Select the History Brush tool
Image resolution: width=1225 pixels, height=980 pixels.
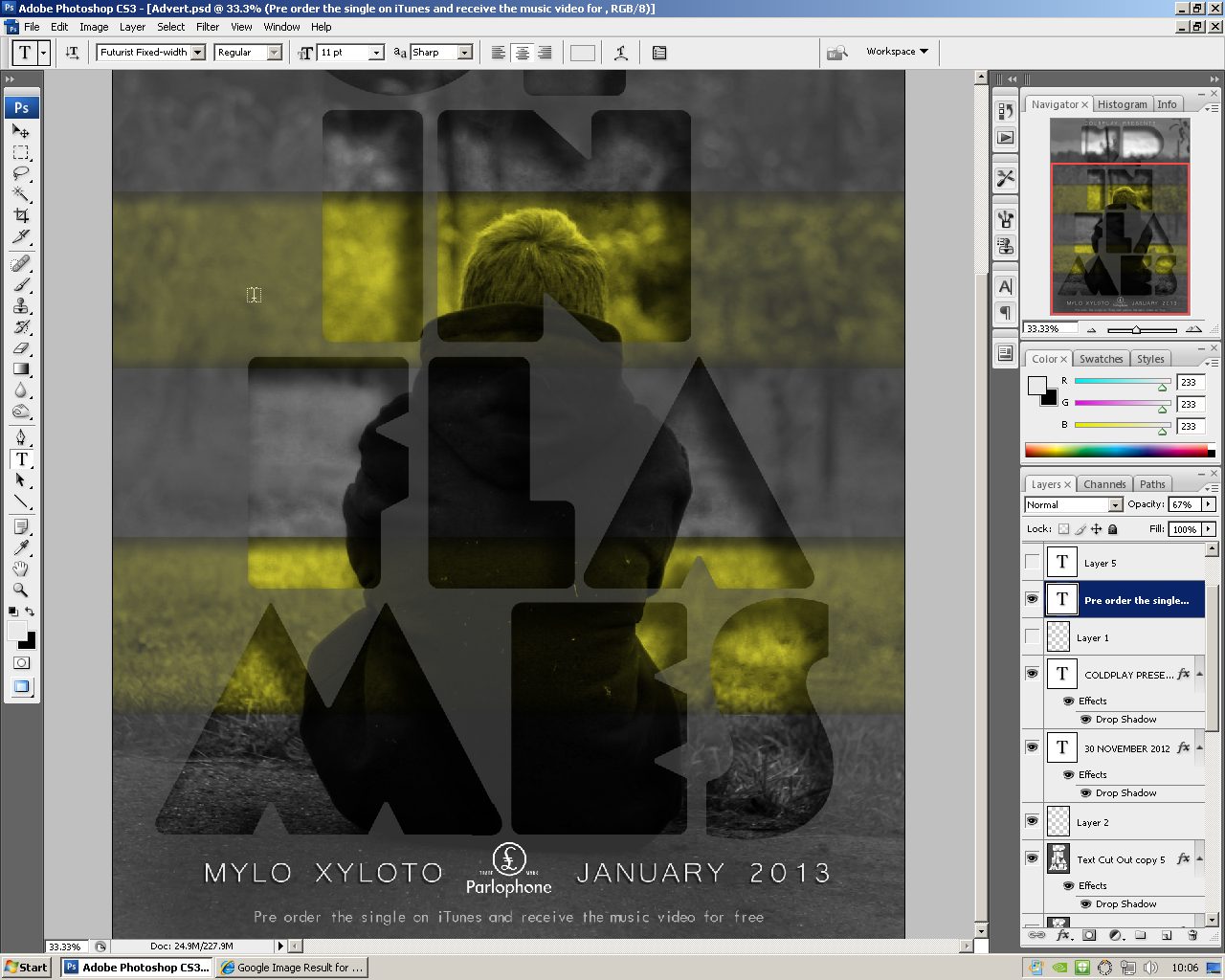[x=21, y=327]
